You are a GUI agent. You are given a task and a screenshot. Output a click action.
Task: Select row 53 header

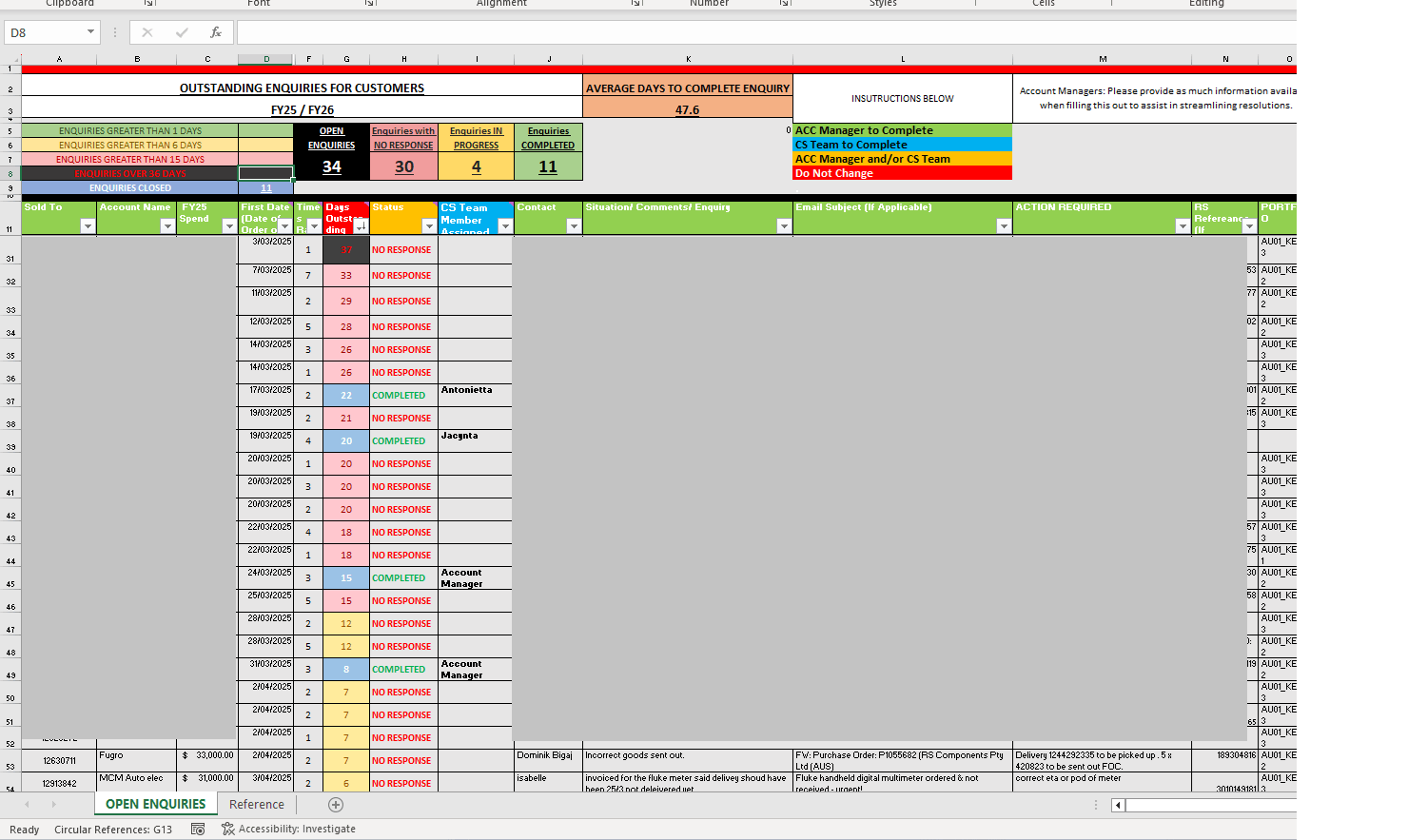[x=10, y=761]
